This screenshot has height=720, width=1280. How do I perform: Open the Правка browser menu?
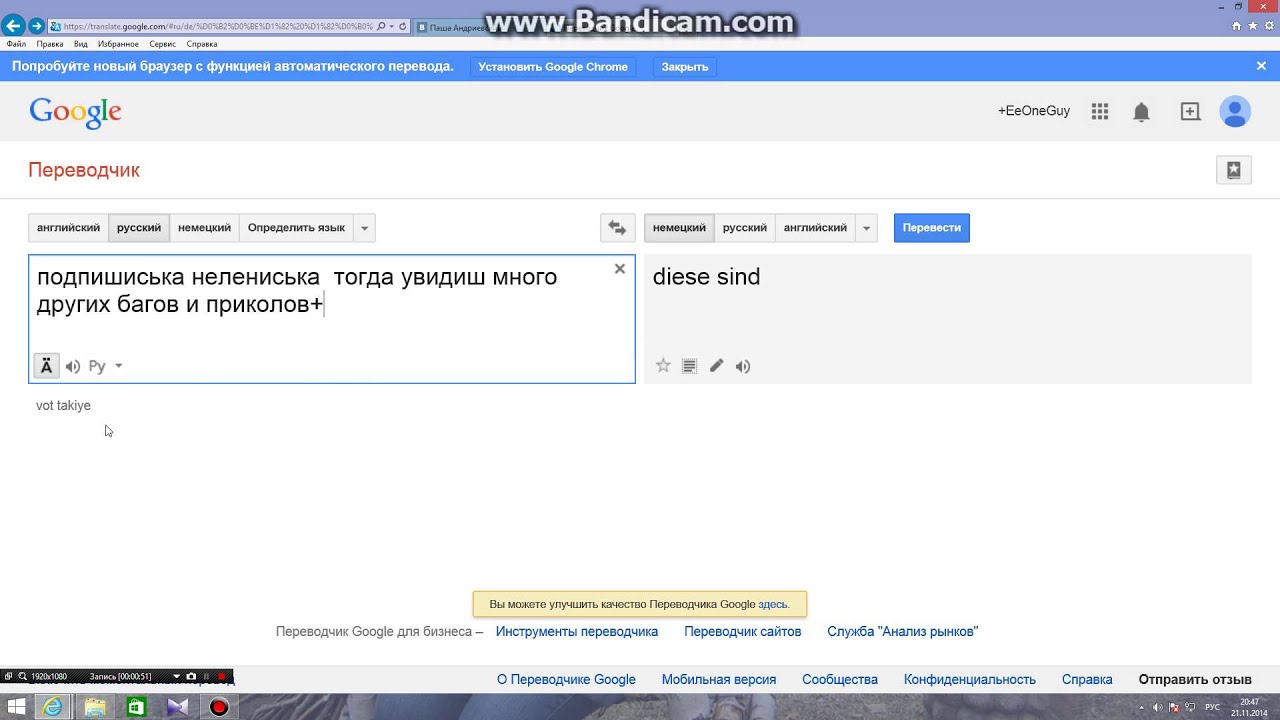(50, 44)
